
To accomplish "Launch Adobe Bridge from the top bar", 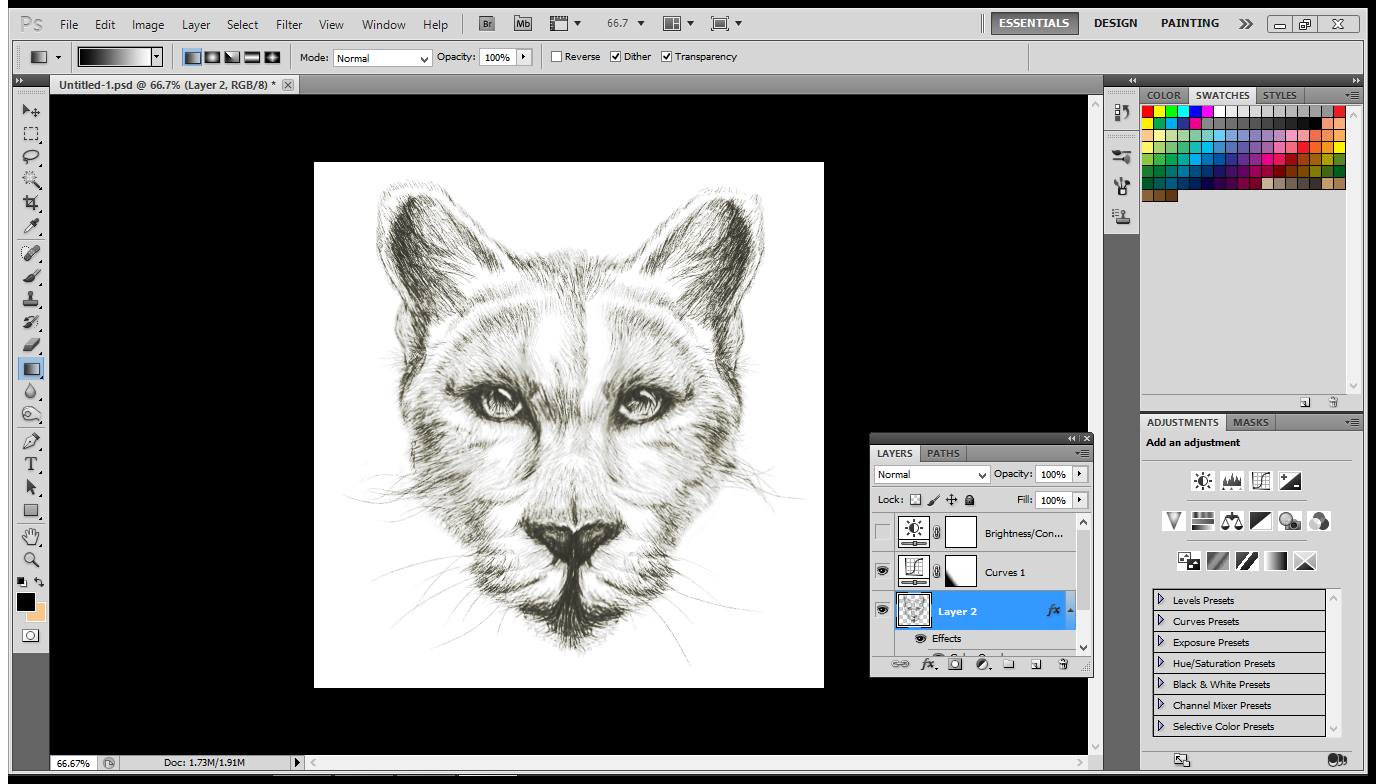I will [487, 24].
